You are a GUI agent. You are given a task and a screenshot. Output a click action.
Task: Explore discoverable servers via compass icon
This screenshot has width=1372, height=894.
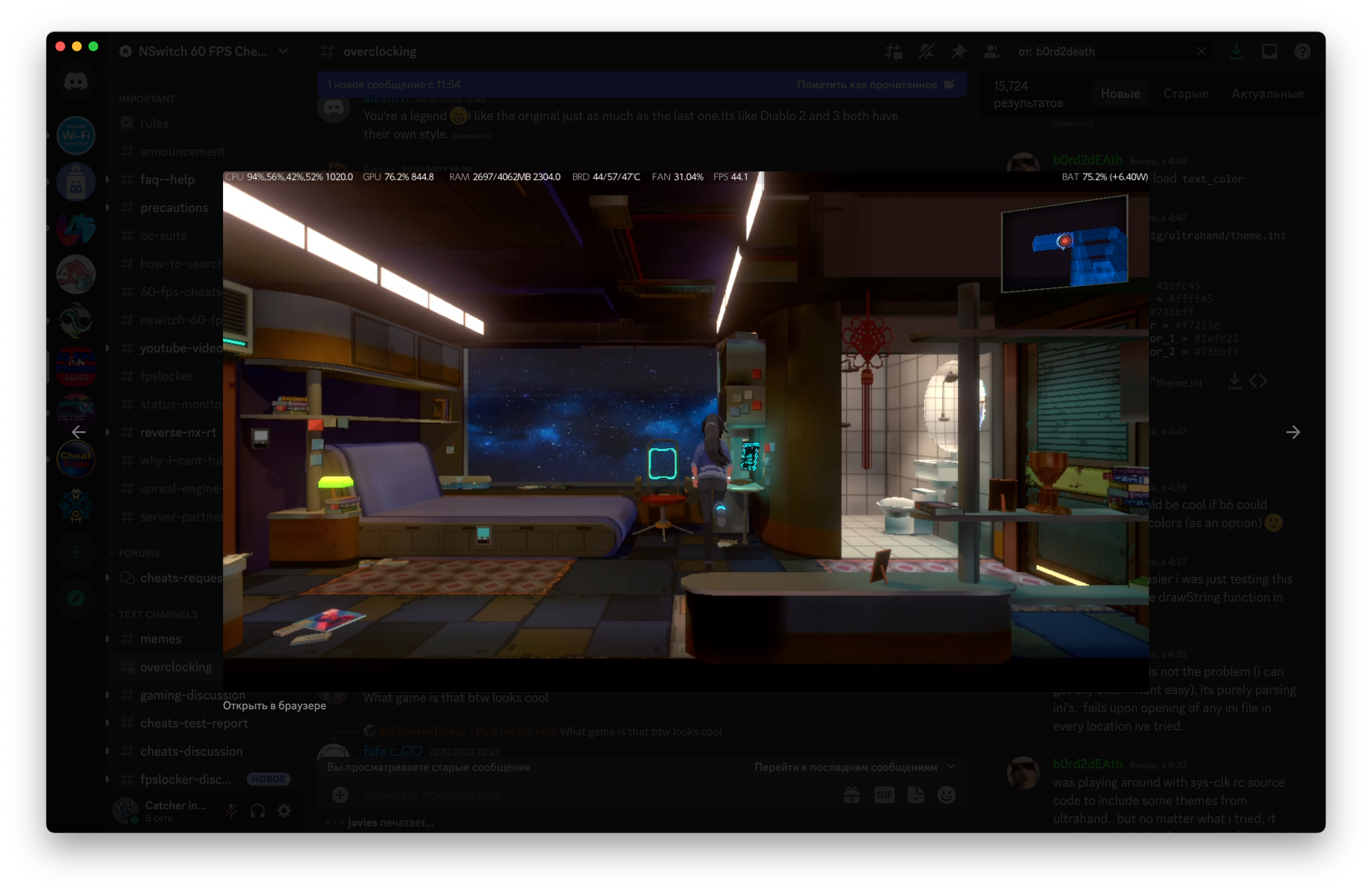click(76, 598)
